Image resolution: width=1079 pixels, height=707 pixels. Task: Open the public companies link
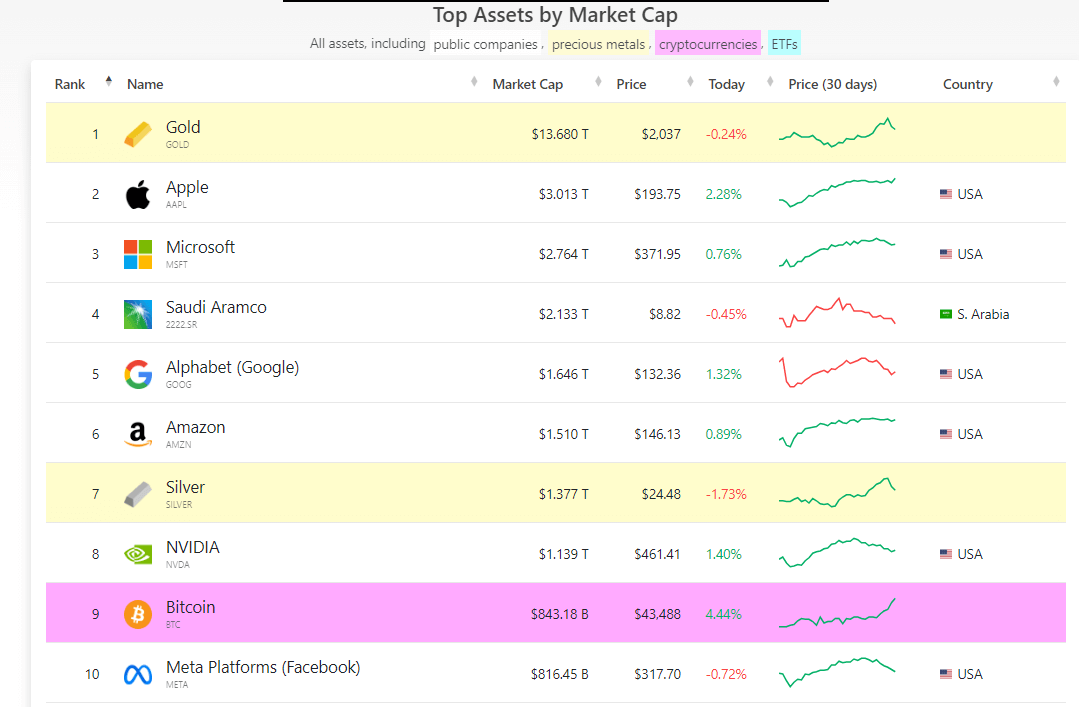pyautogui.click(x=486, y=44)
